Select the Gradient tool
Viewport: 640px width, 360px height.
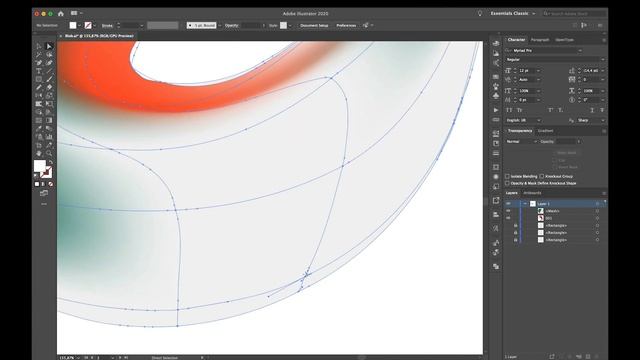click(x=49, y=120)
